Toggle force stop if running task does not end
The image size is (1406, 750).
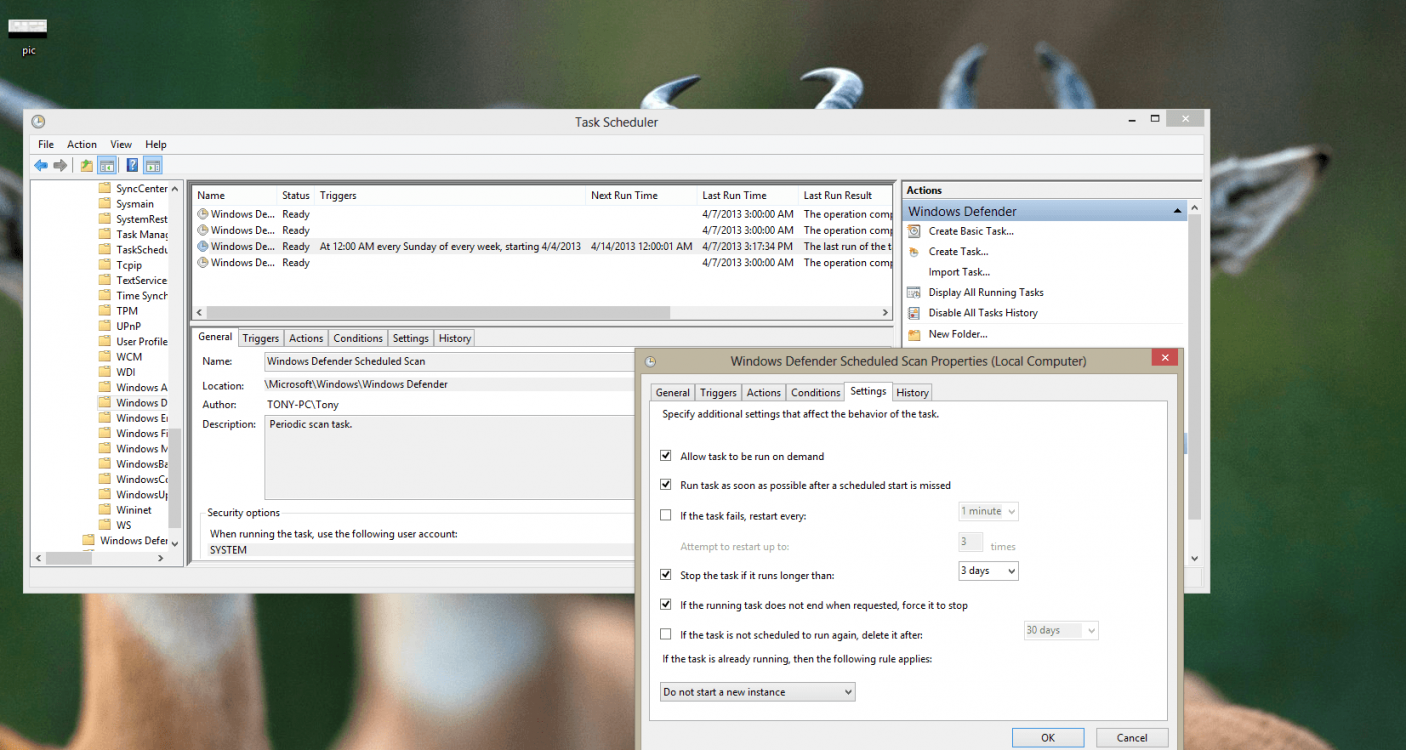tap(666, 605)
